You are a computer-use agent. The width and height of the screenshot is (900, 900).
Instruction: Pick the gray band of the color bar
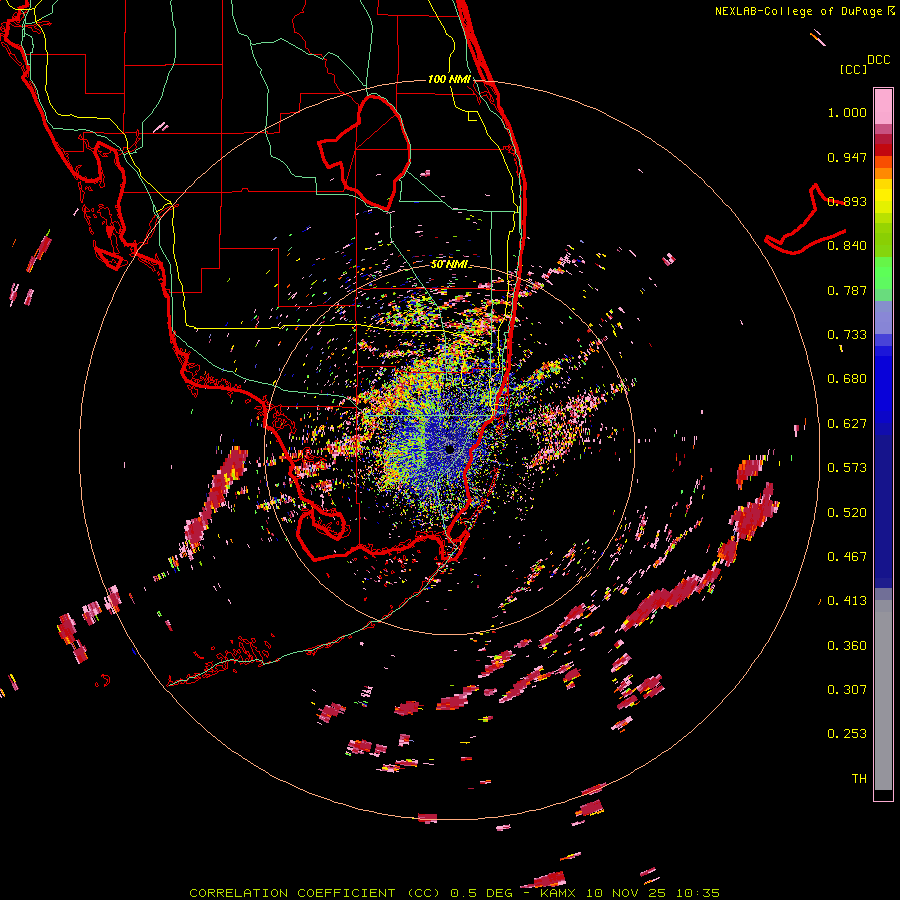click(x=883, y=695)
